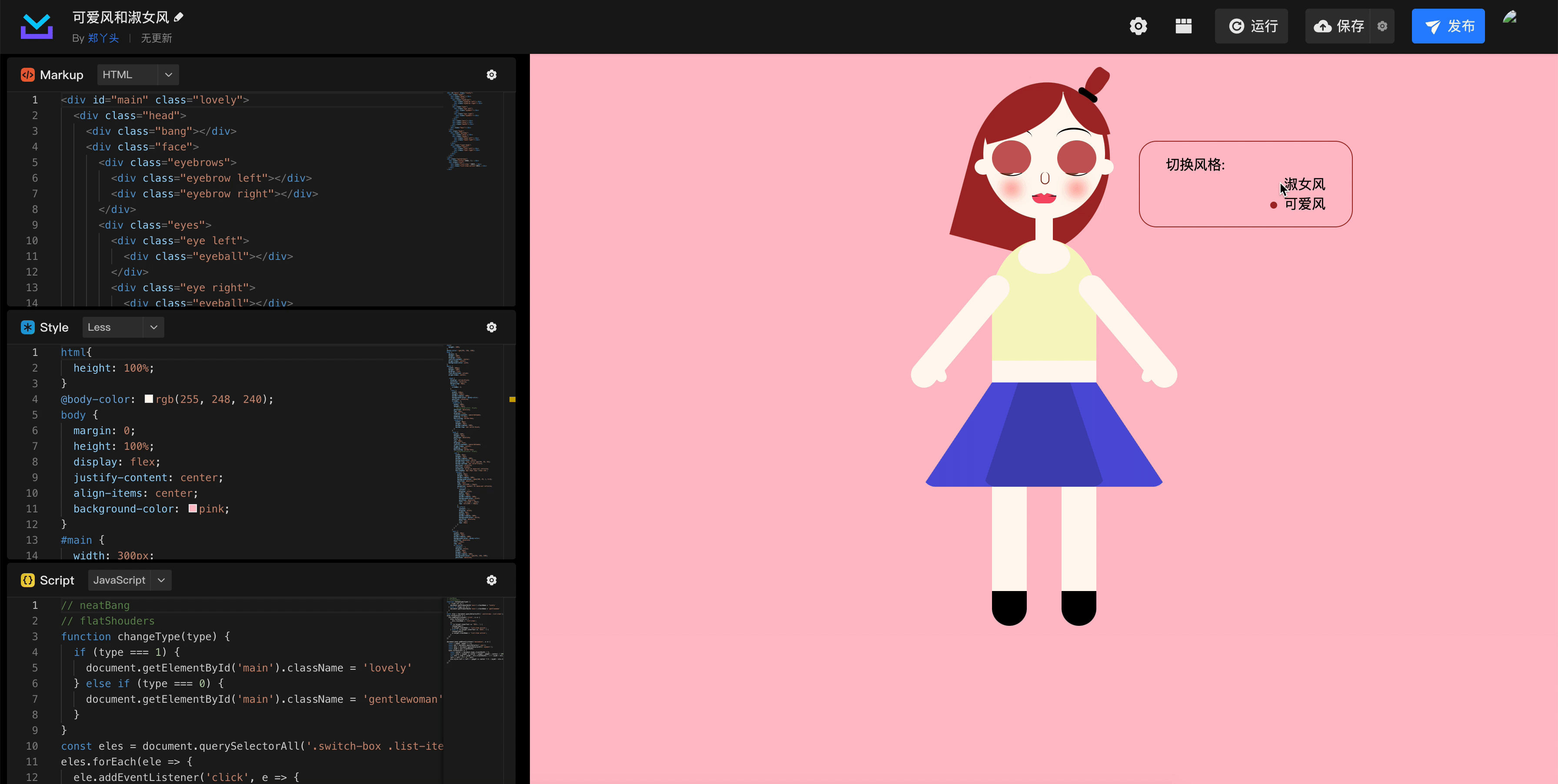Click the pencil edit icon beside the title
This screenshot has height=784, width=1558.
coord(178,17)
